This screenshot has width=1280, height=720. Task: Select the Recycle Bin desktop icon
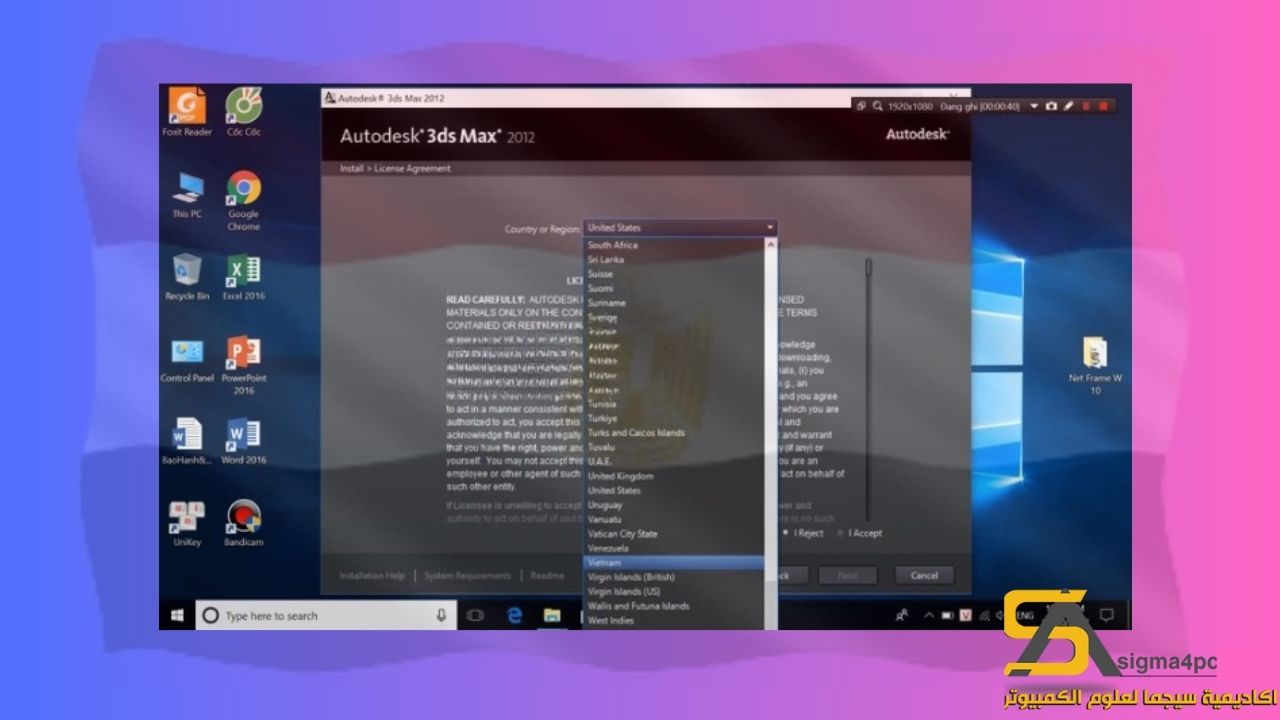187,277
